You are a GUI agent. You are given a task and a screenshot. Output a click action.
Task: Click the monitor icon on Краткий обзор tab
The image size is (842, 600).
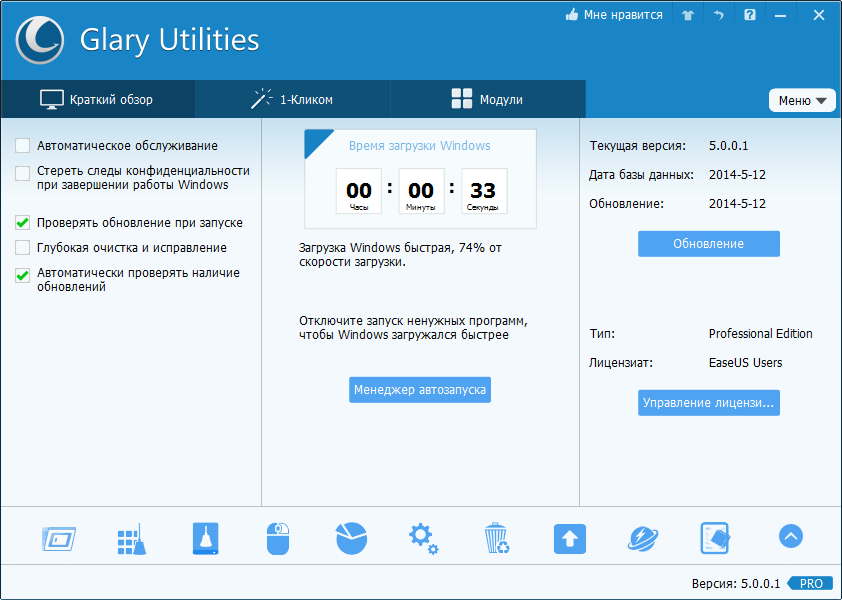tap(52, 99)
